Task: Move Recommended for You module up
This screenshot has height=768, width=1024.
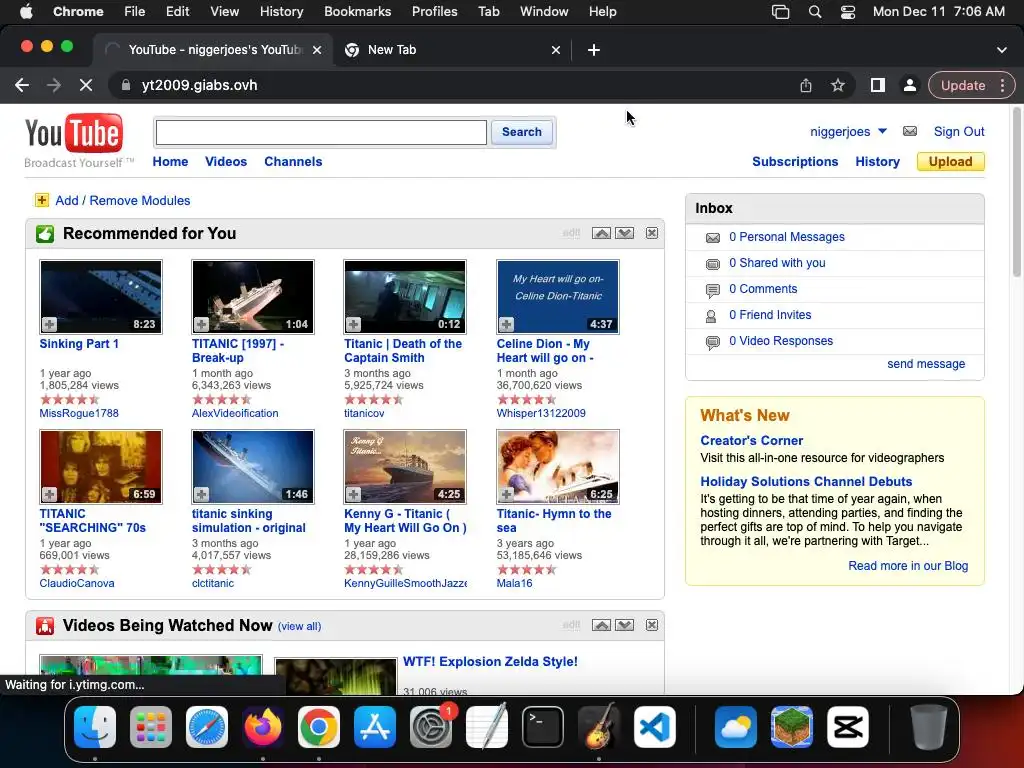Action: (x=601, y=233)
